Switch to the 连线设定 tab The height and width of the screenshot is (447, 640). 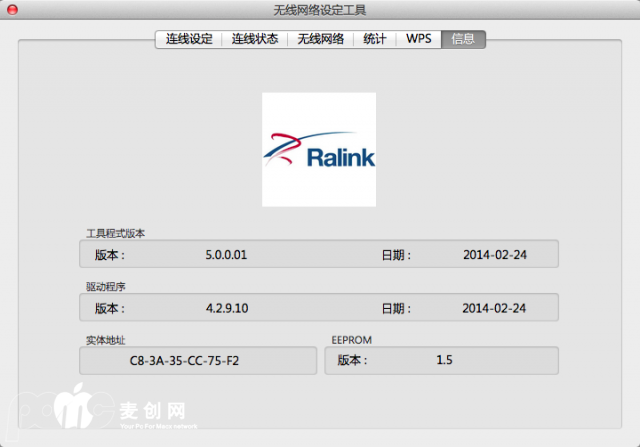(190, 39)
